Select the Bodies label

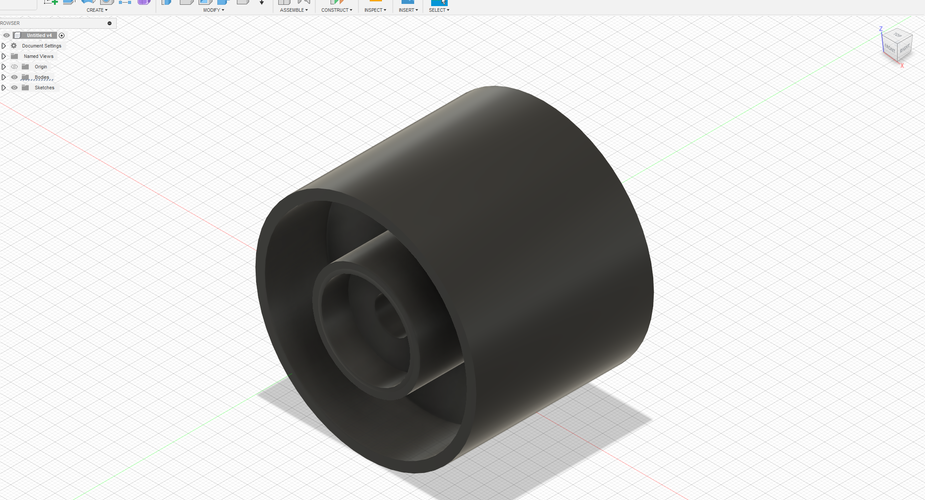(41, 77)
